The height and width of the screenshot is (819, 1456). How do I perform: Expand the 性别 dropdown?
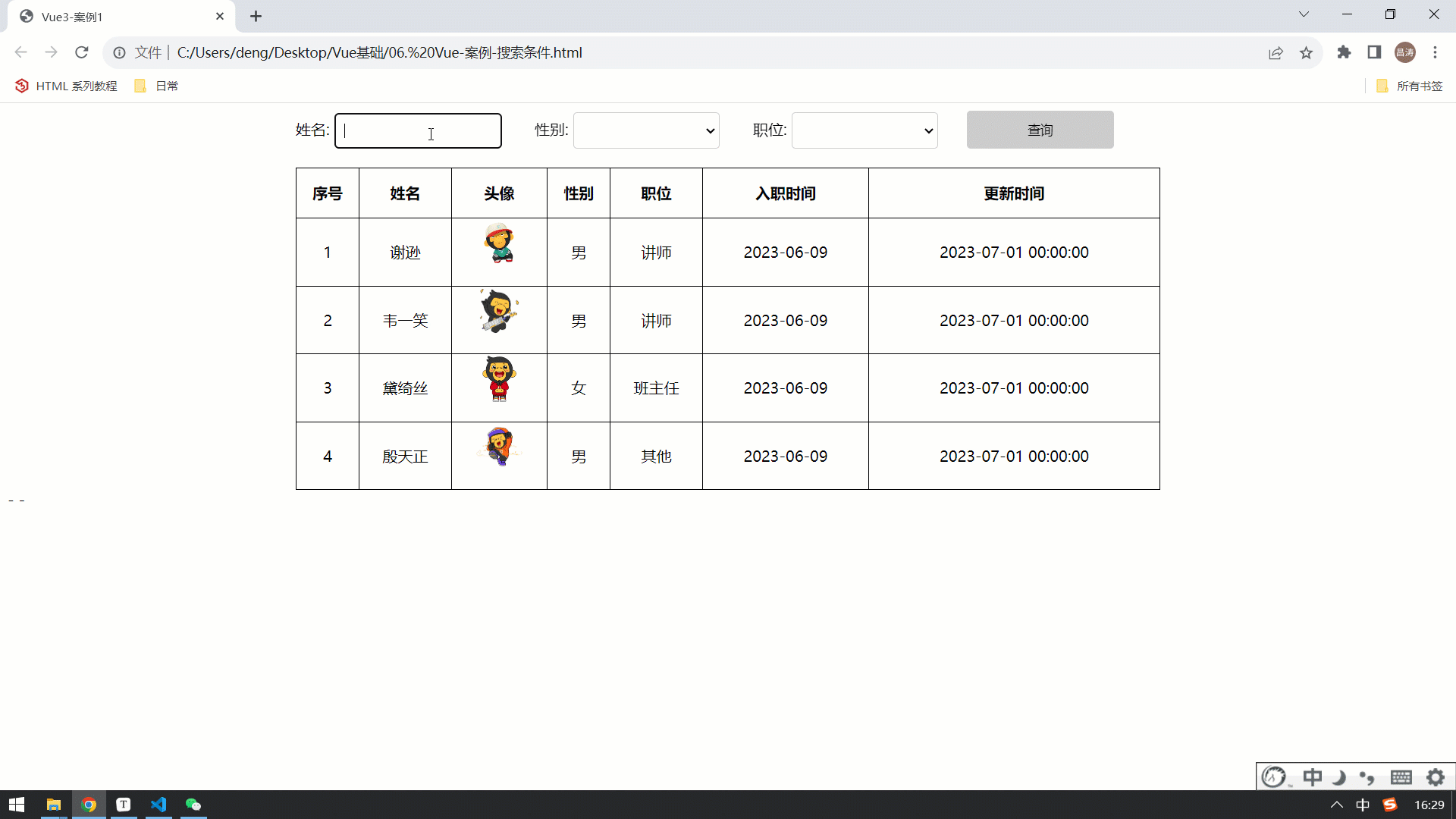(x=646, y=130)
